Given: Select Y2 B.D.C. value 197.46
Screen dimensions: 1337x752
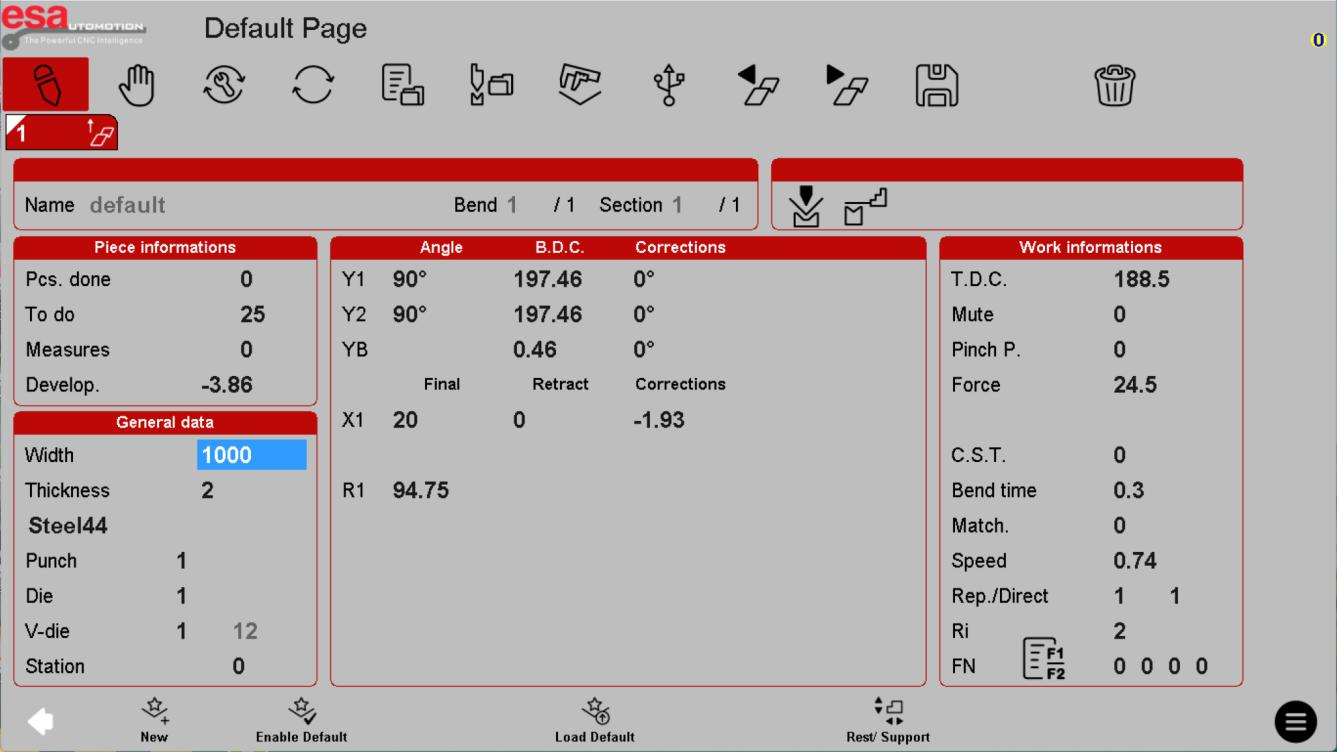Looking at the screenshot, I should tap(548, 314).
